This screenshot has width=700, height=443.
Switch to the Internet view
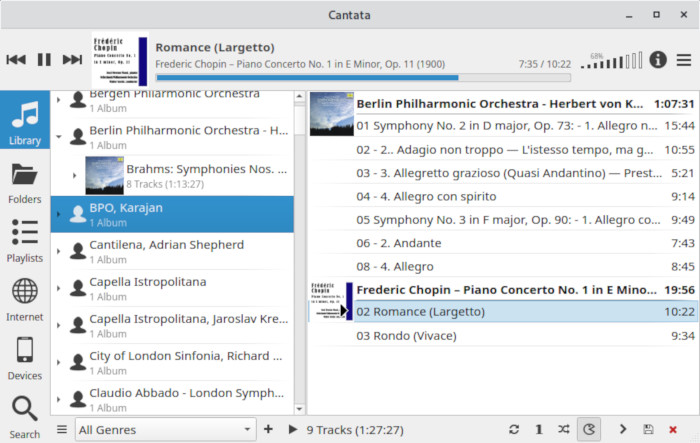[x=25, y=300]
